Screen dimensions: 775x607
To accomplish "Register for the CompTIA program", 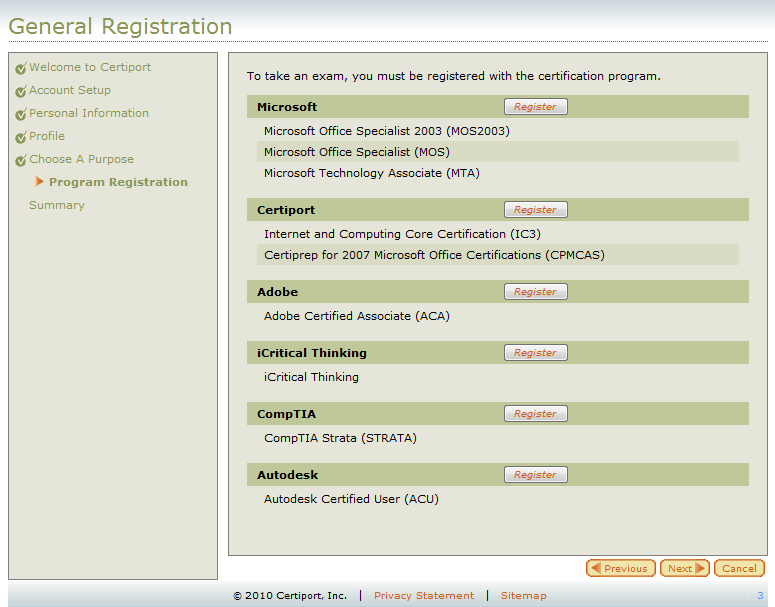I will point(536,413).
